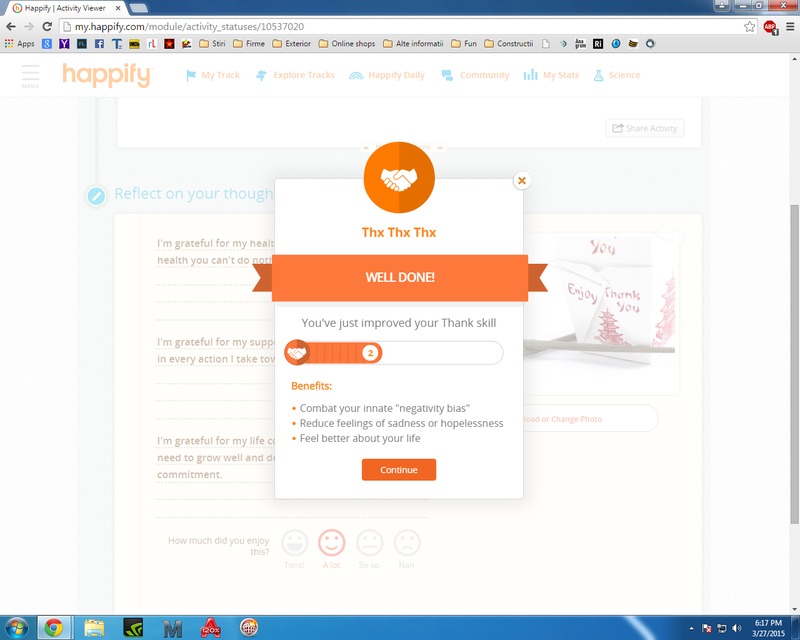Viewport: 800px width, 640px height.
Task: Open Windows Start menu
Action: (15, 628)
